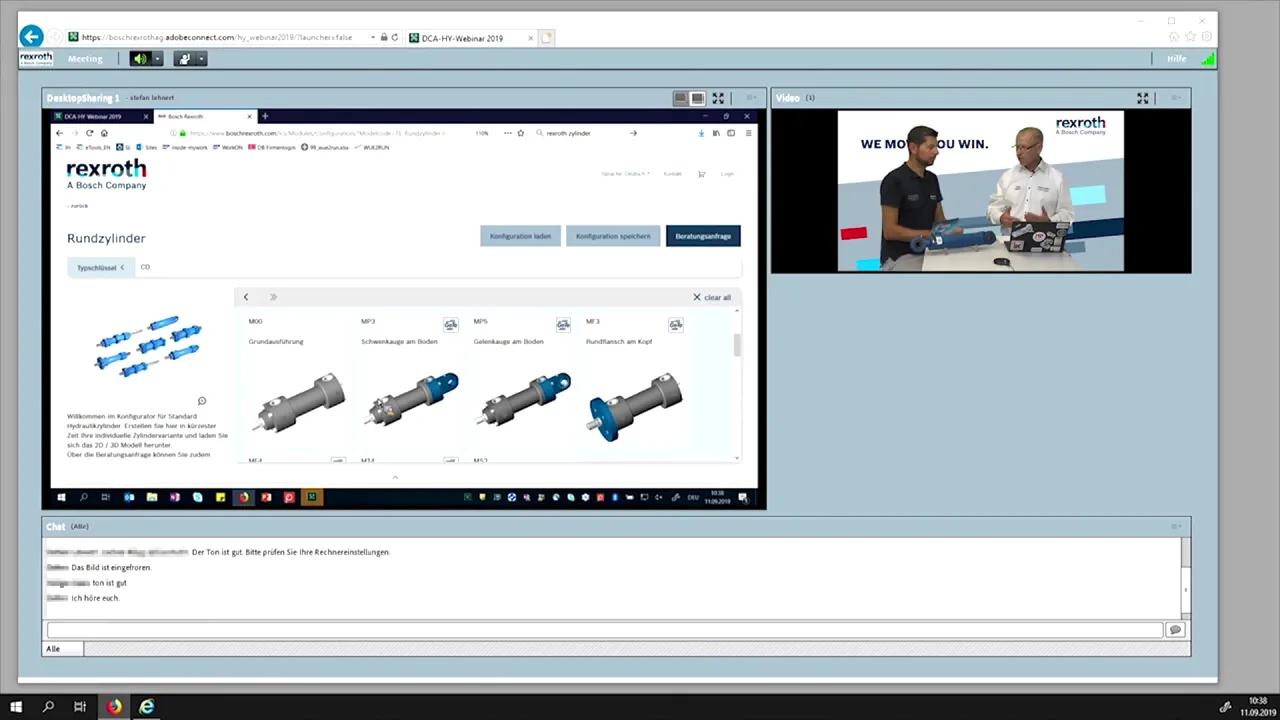Click the Rexroth logo in the Adobe Connect bar
1280x720 pixels.
(x=36, y=58)
